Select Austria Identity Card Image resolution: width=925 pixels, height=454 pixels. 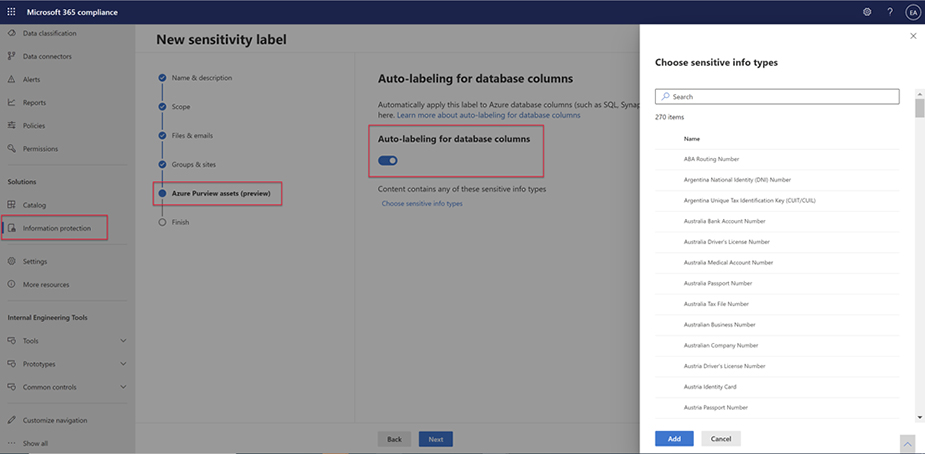[x=777, y=387]
